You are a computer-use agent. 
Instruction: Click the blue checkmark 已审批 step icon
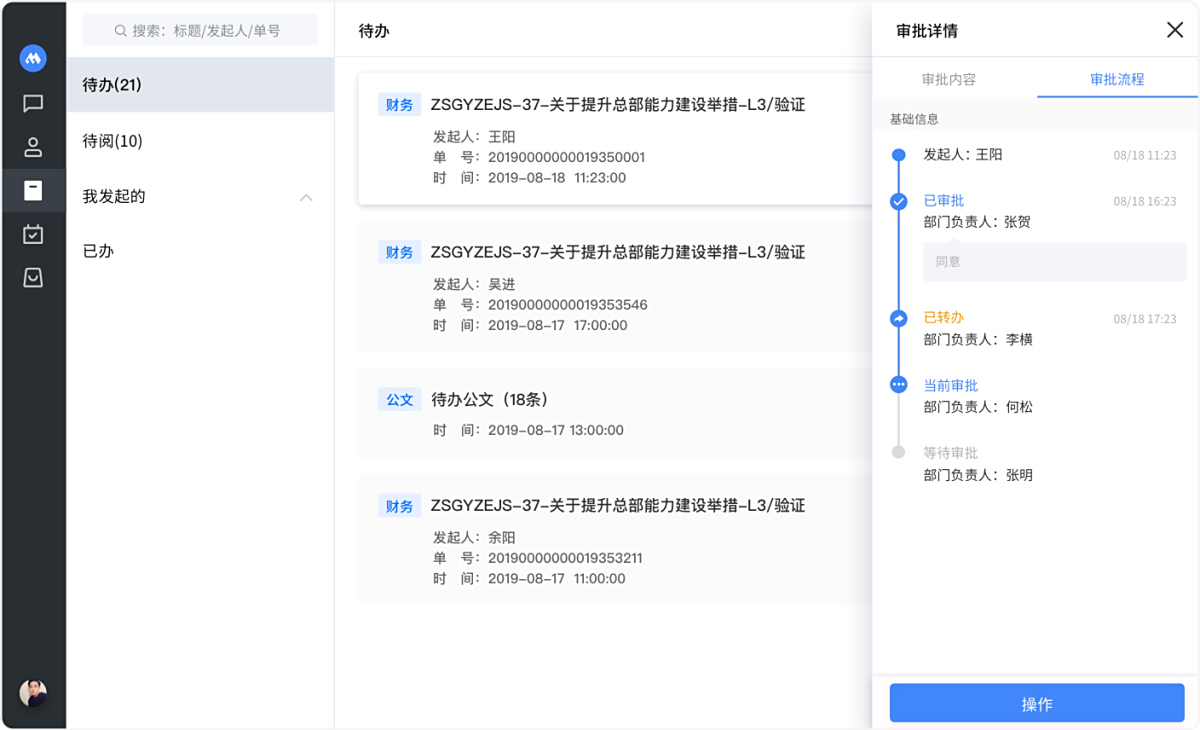click(898, 202)
